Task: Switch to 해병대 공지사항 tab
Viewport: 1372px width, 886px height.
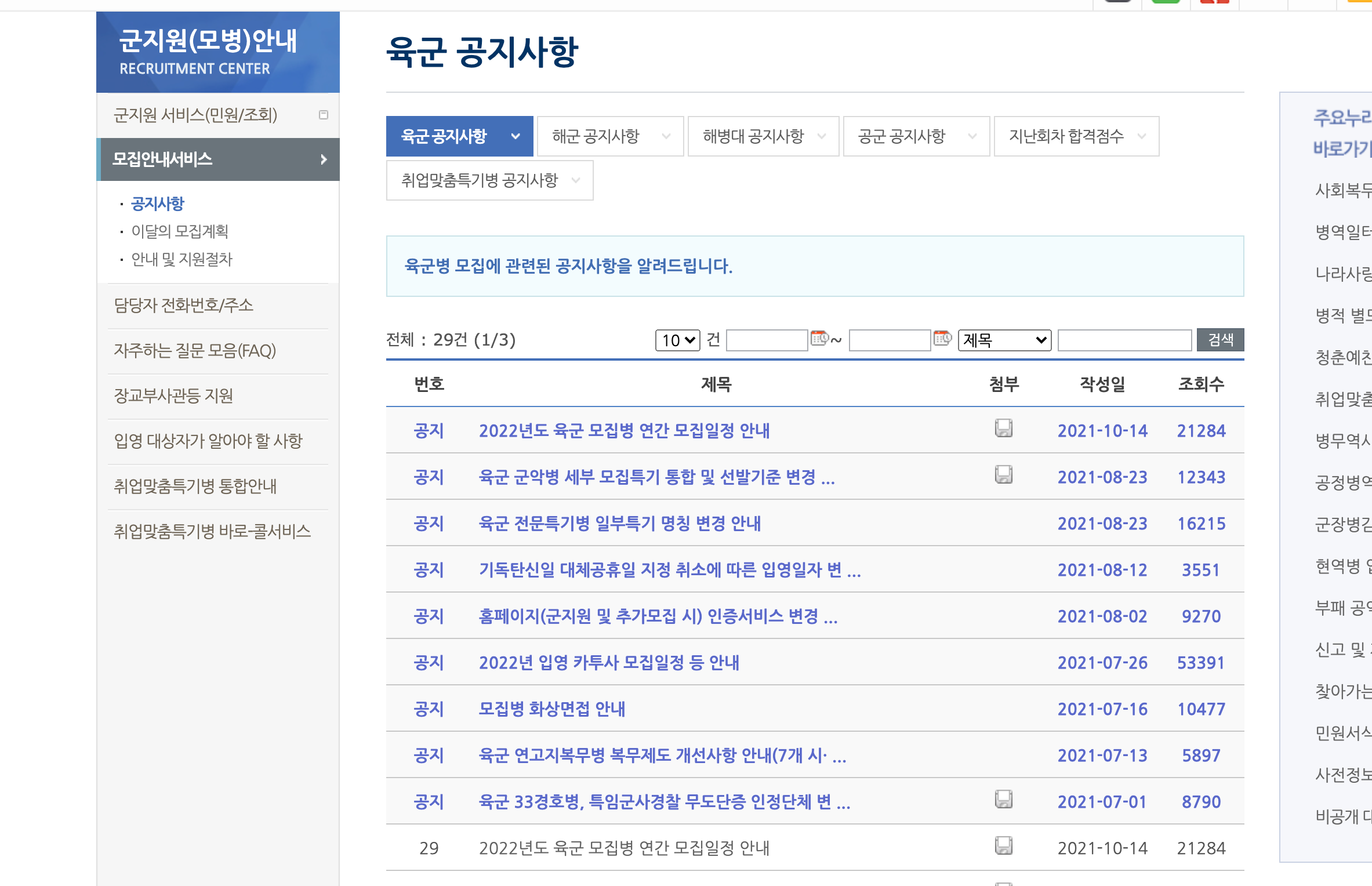Action: (764, 136)
